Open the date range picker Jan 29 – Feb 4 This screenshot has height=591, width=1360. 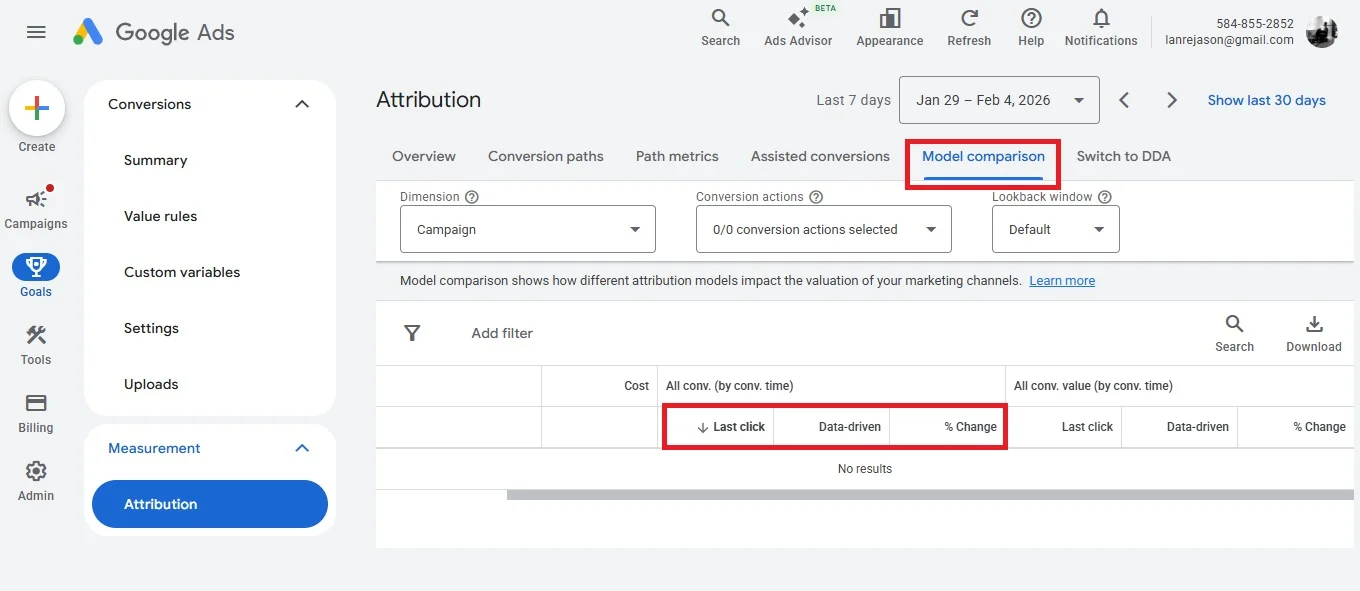(998, 100)
